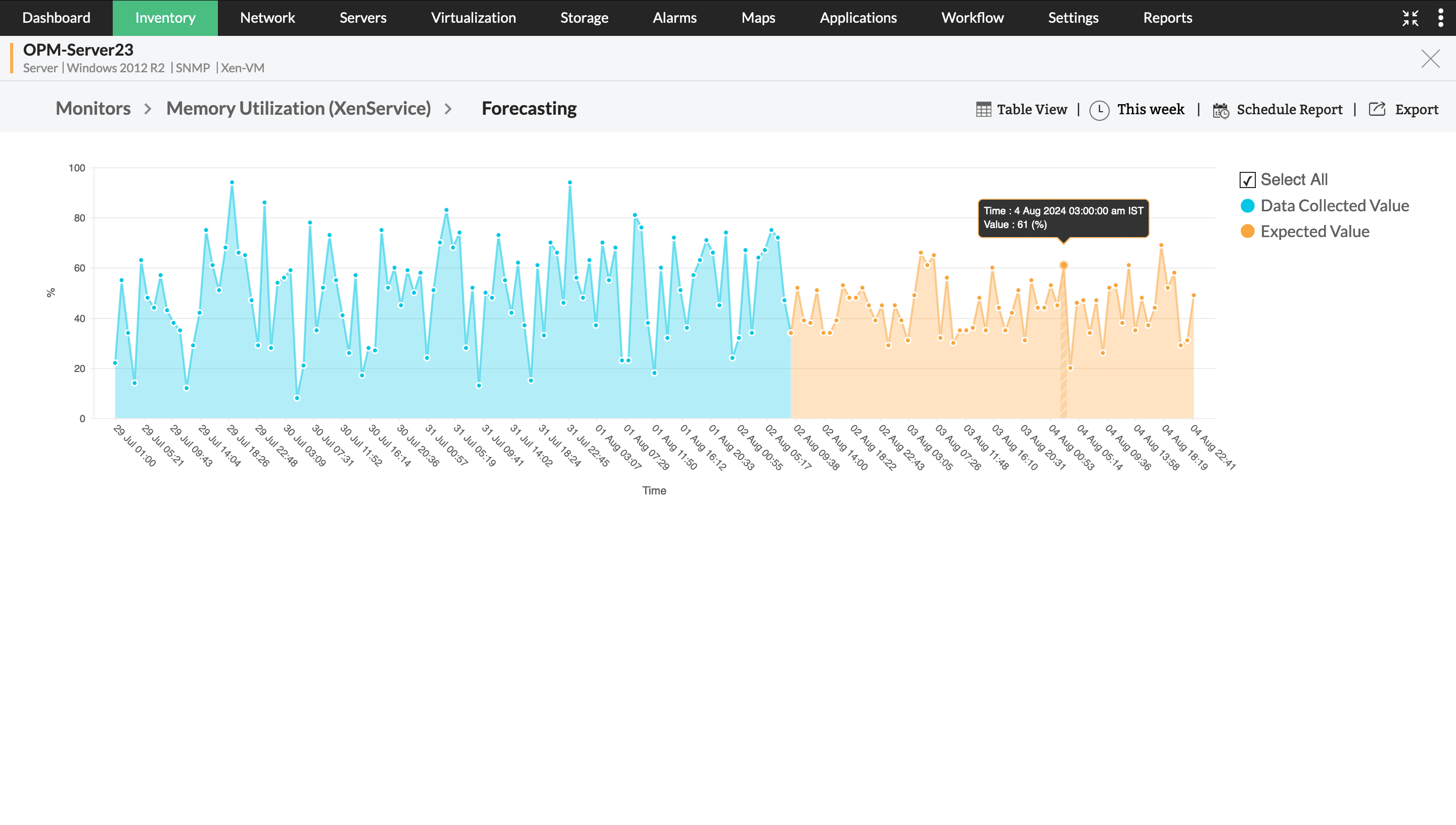1456x825 pixels.
Task: Toggle Expected Value legend series
Action: tap(1314, 231)
